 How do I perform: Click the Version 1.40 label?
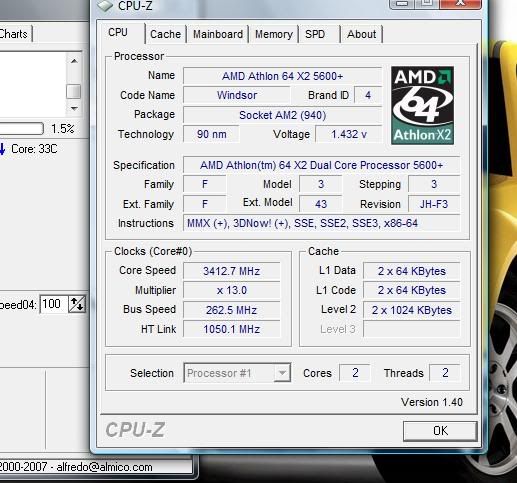(x=432, y=402)
